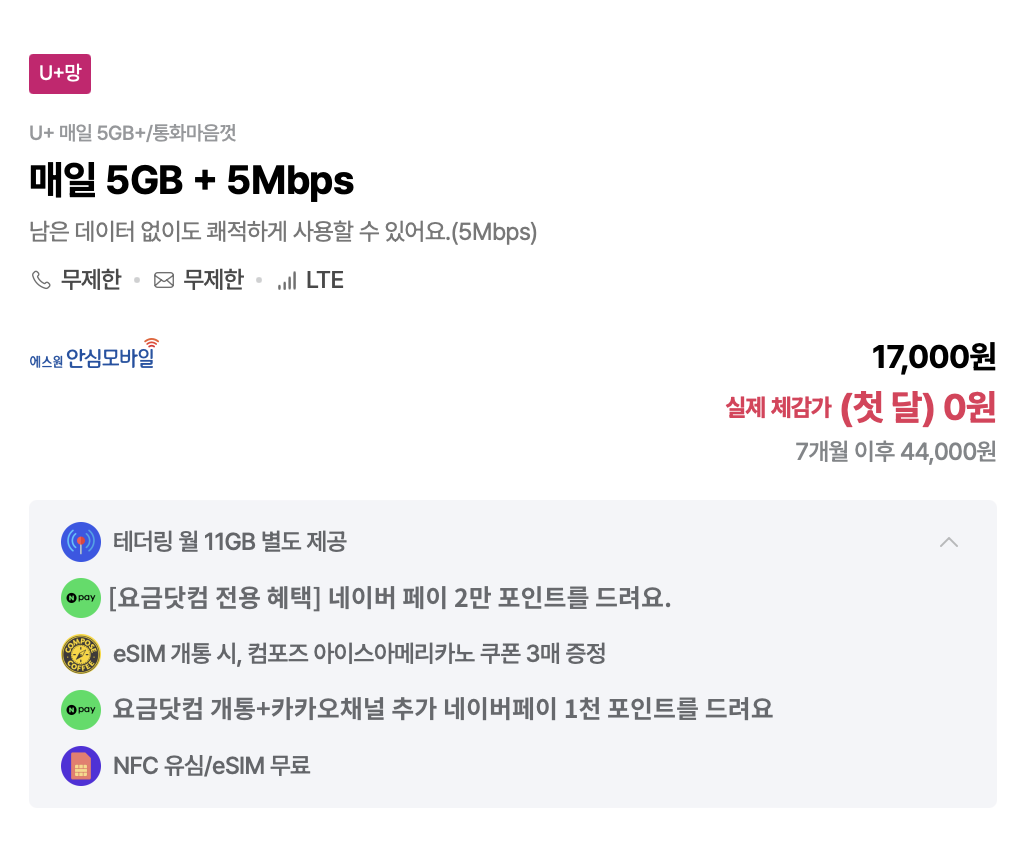Click the phone receiver icon beside 무제한
Screen dimensions: 1022x862
[x=41, y=280]
